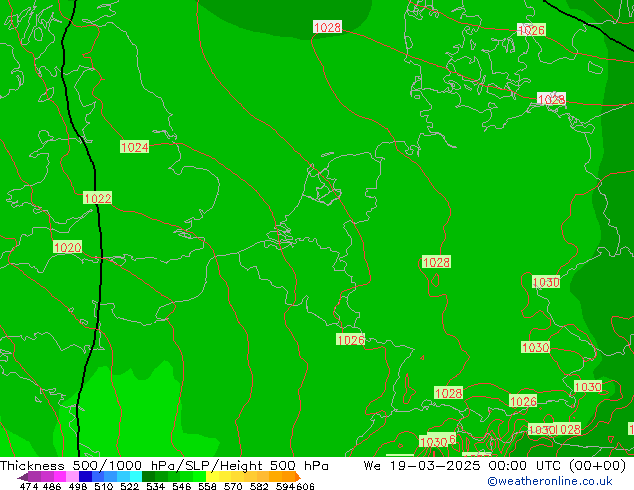Viewport: 634px width, 490px height.
Task: Click the 522 legend value
Action: coord(129,486)
